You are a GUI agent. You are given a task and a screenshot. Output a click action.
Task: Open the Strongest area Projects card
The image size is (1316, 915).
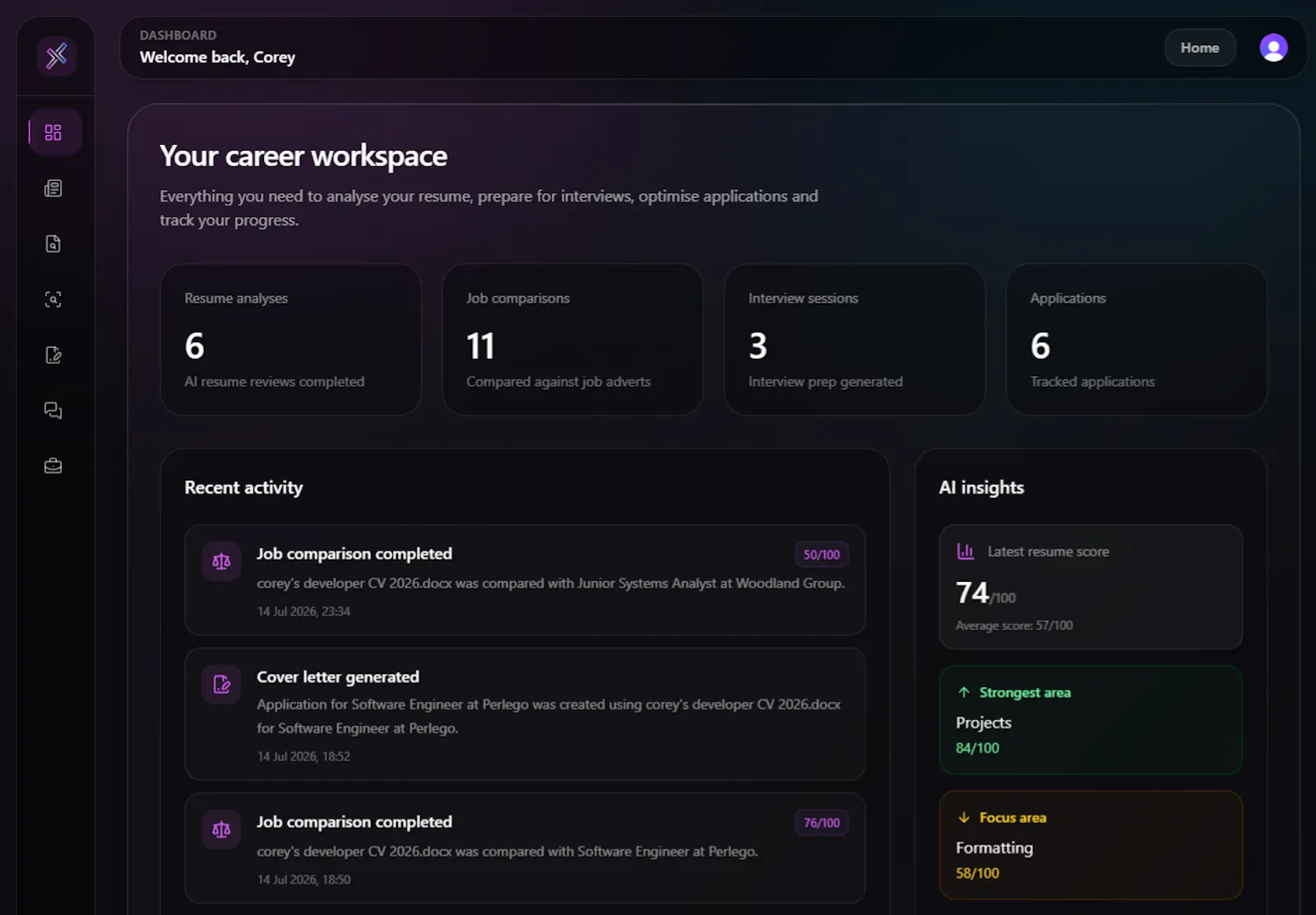pos(1091,720)
